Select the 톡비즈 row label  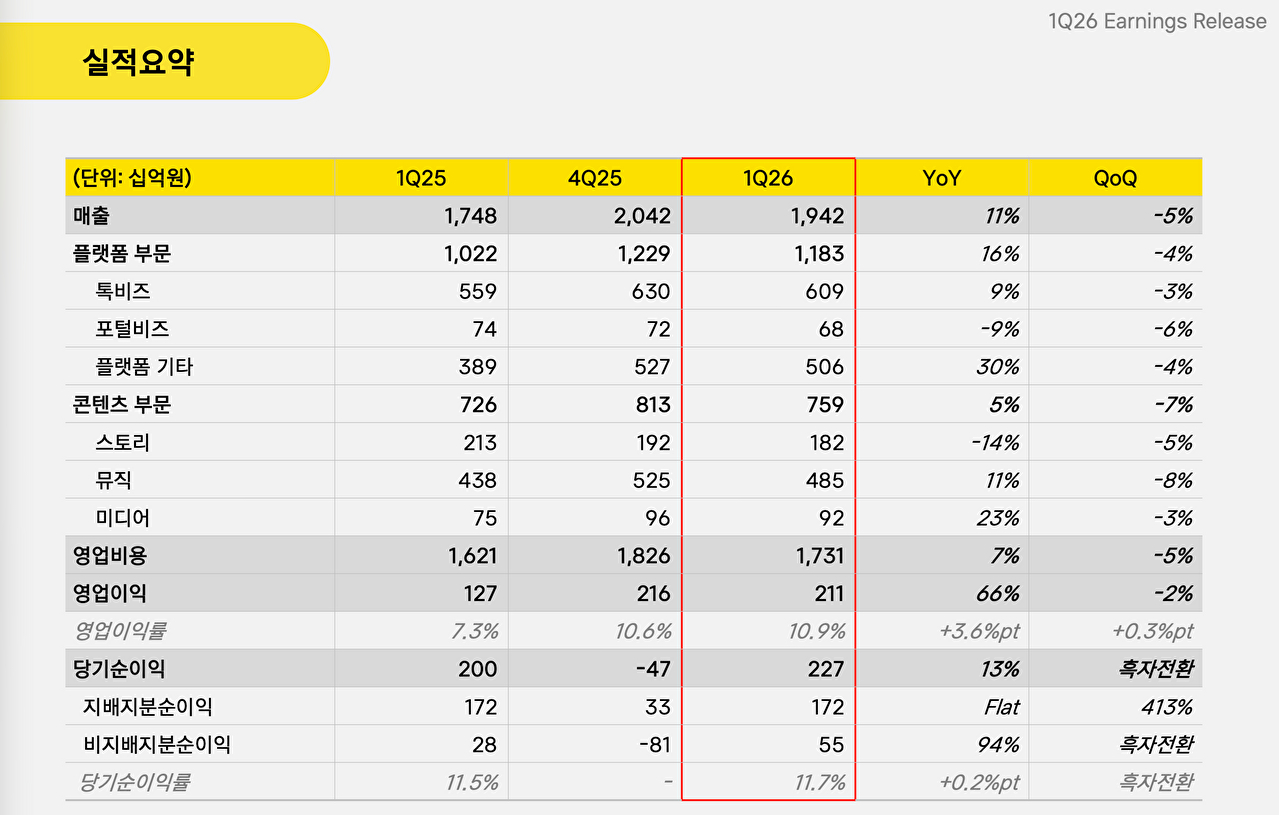(123, 292)
